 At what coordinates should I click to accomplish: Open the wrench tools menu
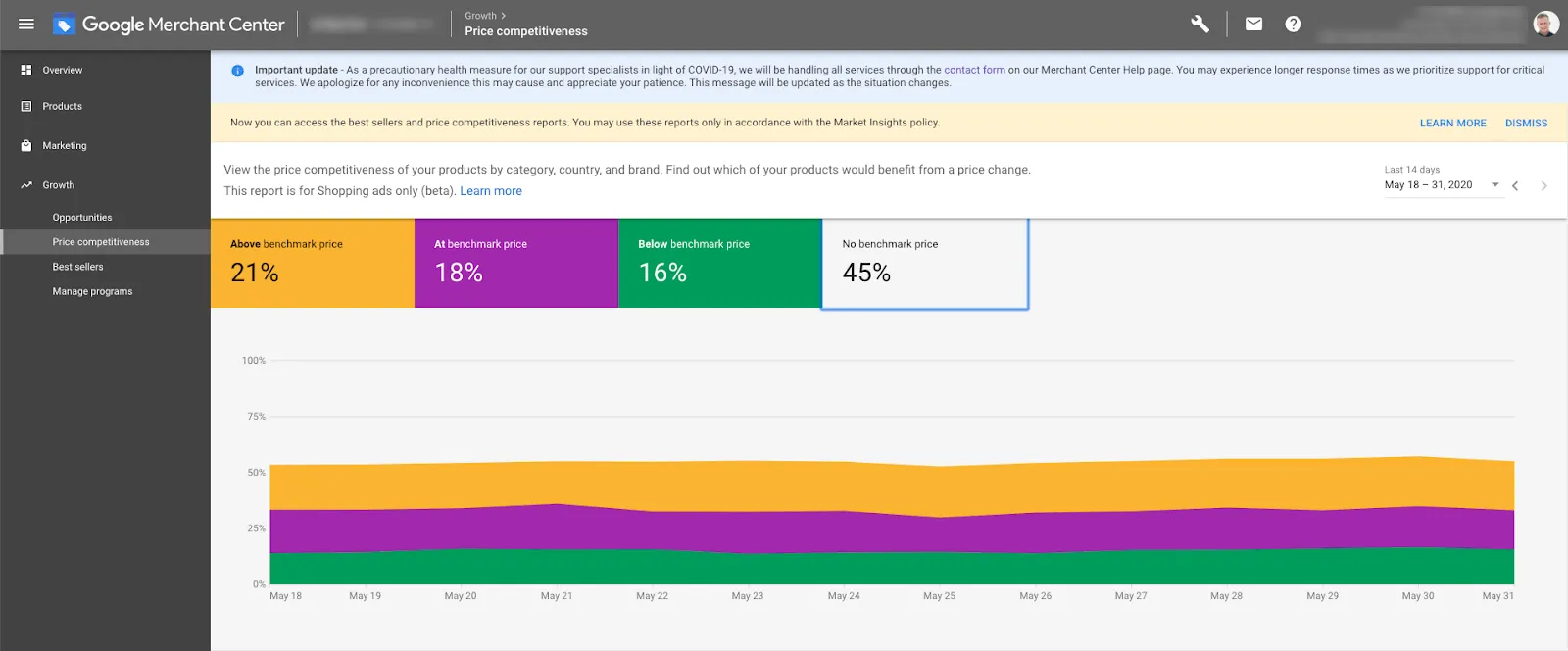pos(1200,24)
